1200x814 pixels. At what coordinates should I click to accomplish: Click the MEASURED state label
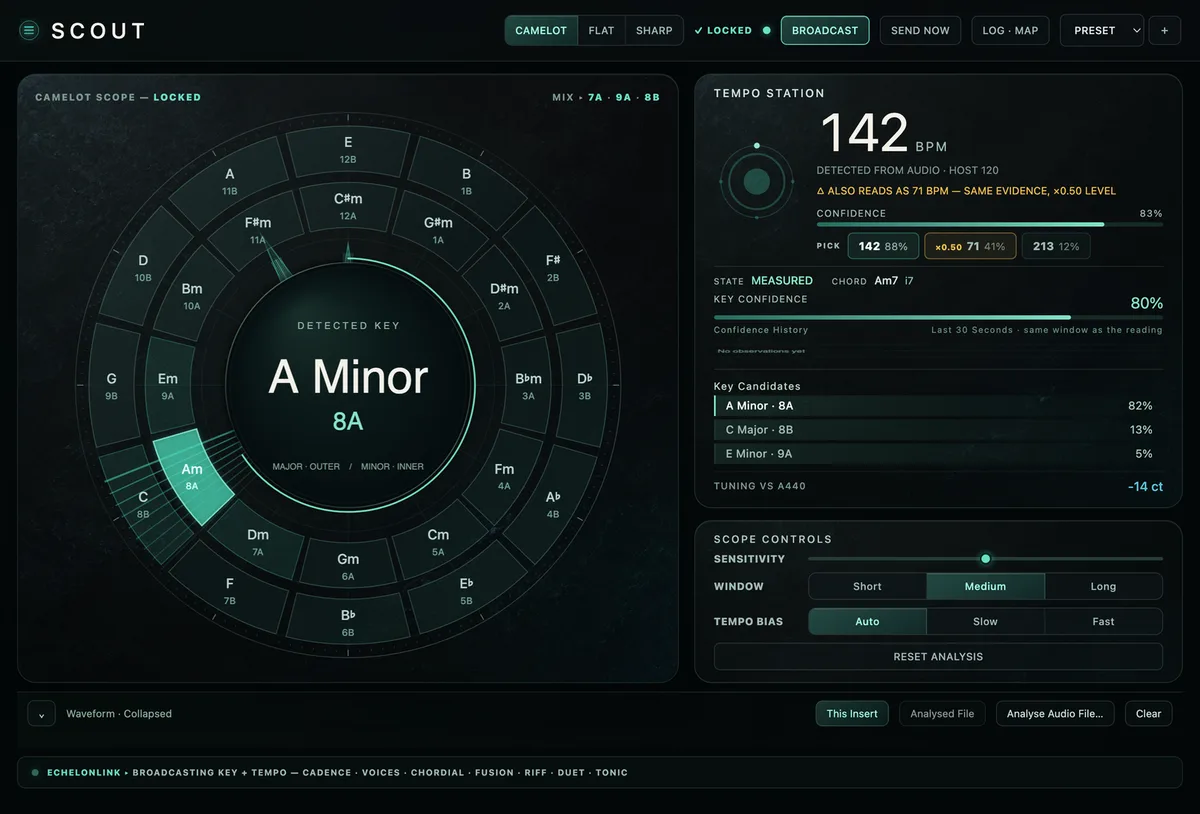click(782, 281)
